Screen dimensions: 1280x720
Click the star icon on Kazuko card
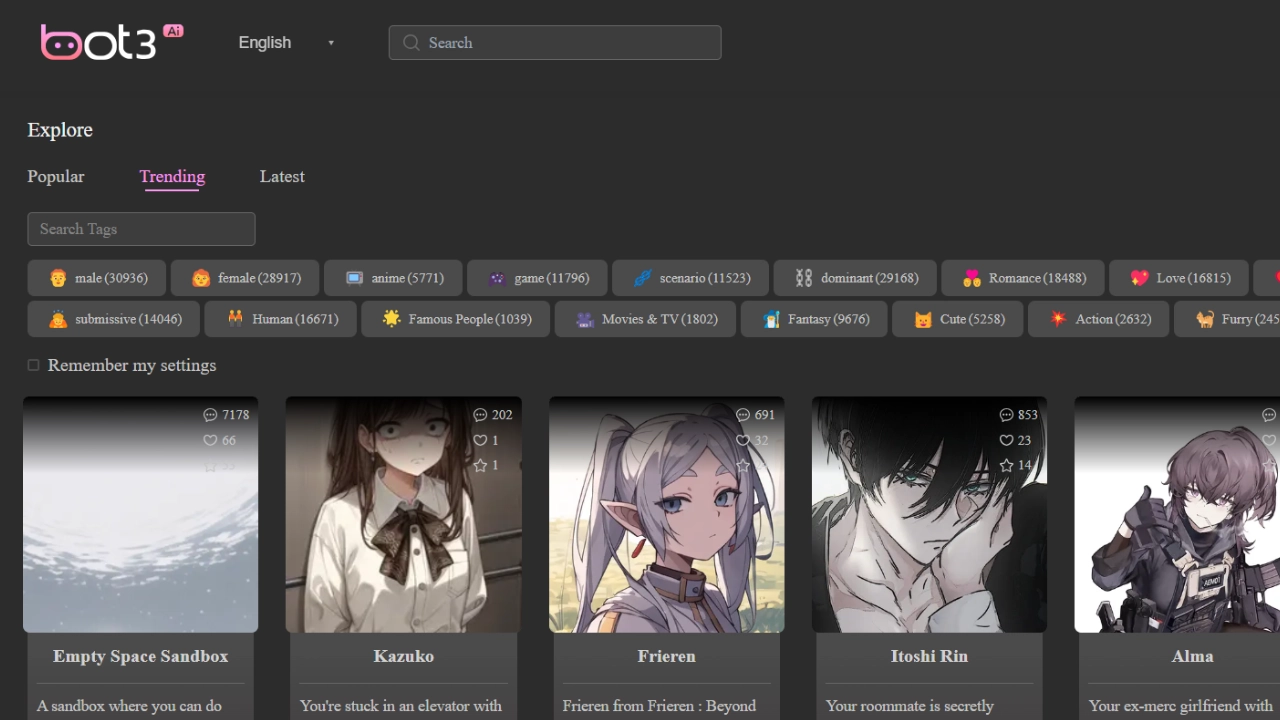pos(480,465)
